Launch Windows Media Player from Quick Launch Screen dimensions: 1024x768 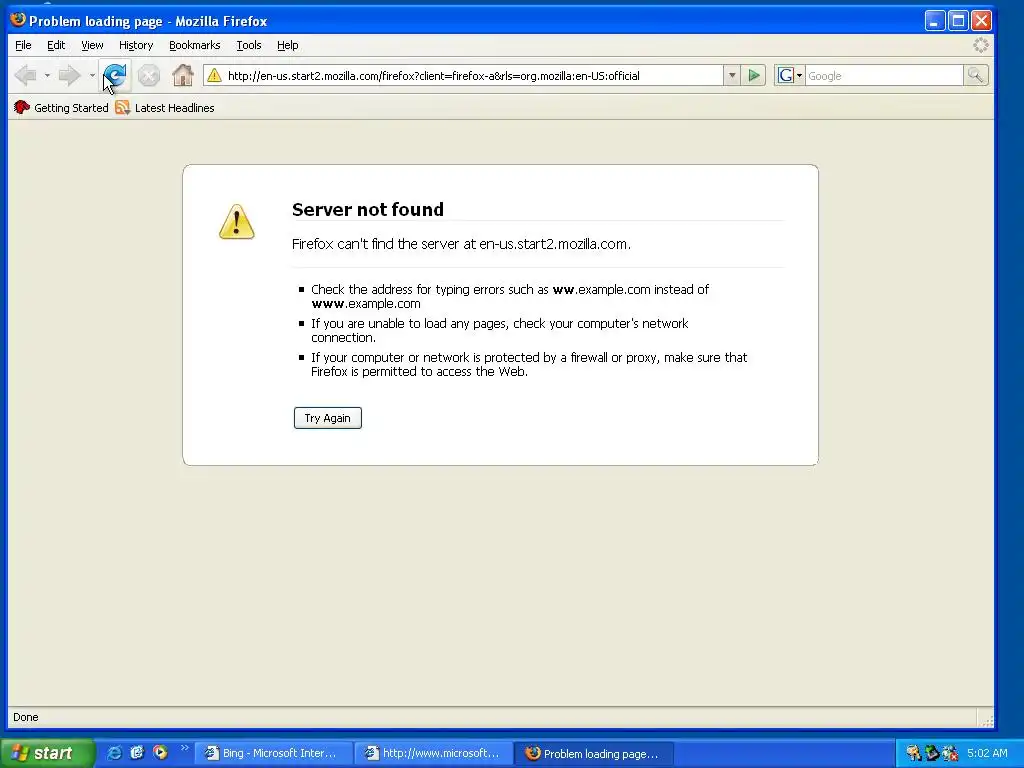click(x=160, y=753)
